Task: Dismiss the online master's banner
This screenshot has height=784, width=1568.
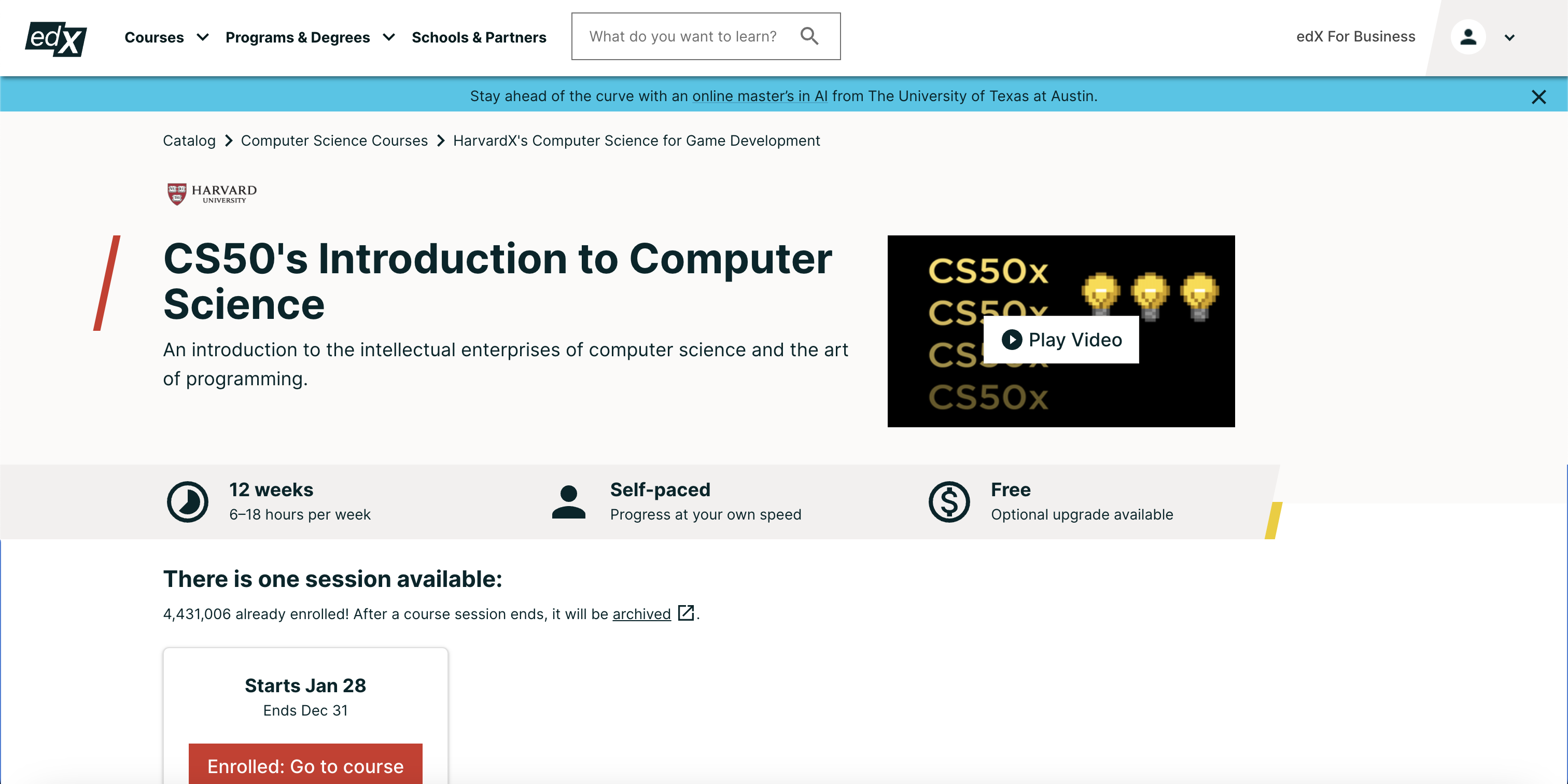Action: pos(1539,97)
